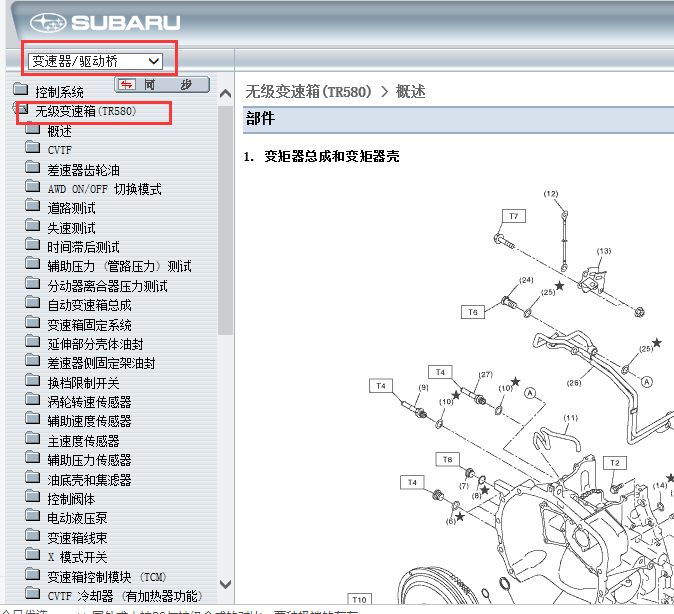This screenshot has height=614, width=674.
Task: Open the 分动器离合器压力测试 folder icon
Action: pyautogui.click(x=32, y=283)
